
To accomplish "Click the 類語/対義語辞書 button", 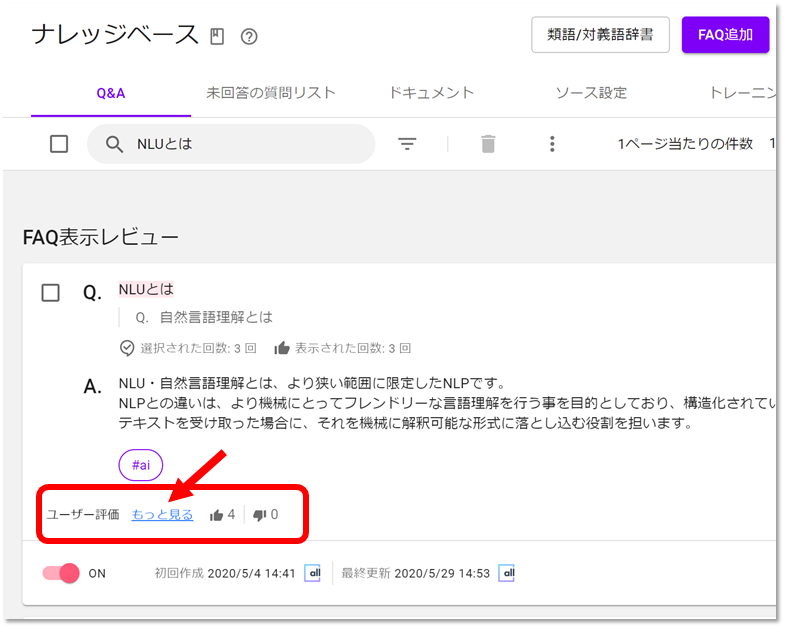I will click(x=600, y=35).
